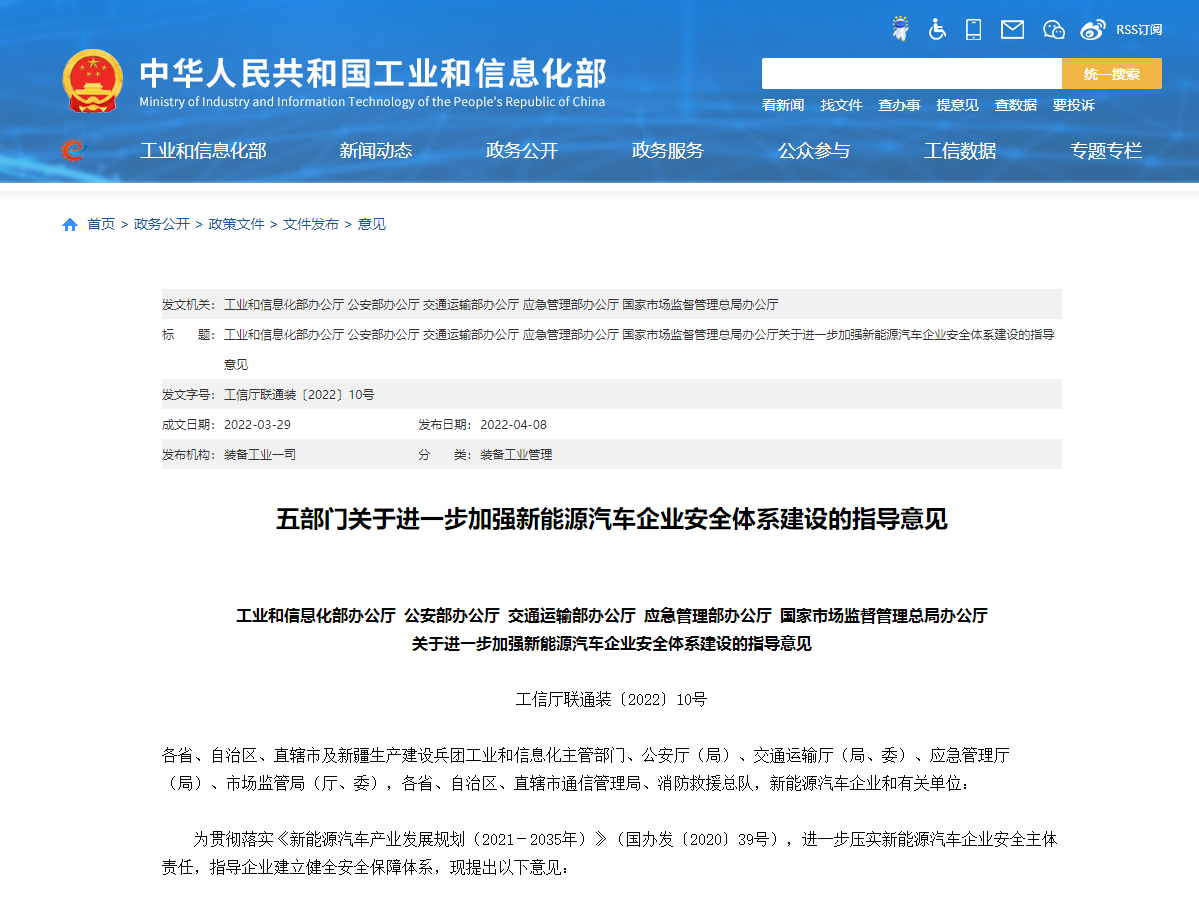Open the Weibo icon

pyautogui.click(x=1093, y=30)
